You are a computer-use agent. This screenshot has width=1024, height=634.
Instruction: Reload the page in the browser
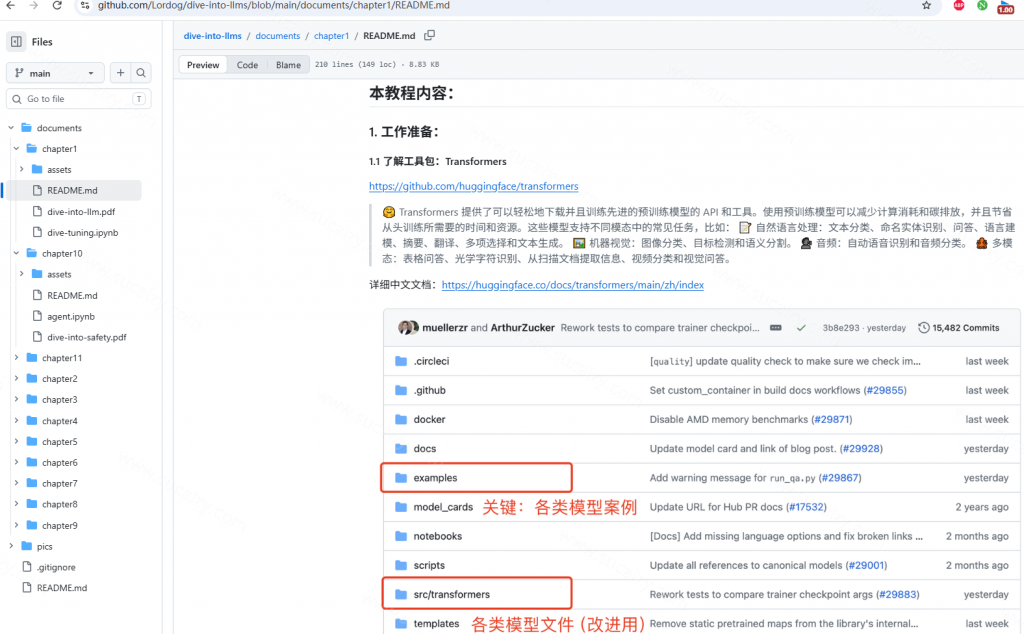pos(57,5)
